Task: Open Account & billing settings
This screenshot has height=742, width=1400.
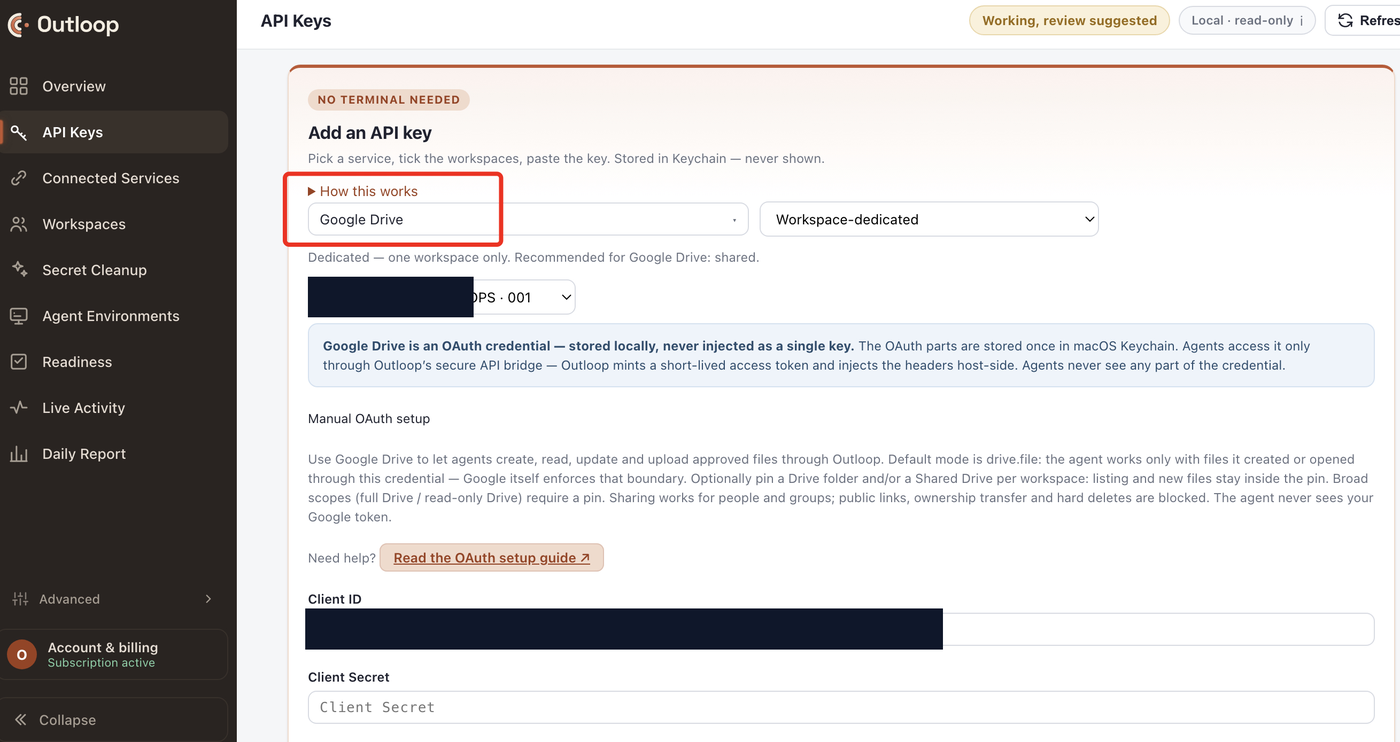Action: click(114, 655)
